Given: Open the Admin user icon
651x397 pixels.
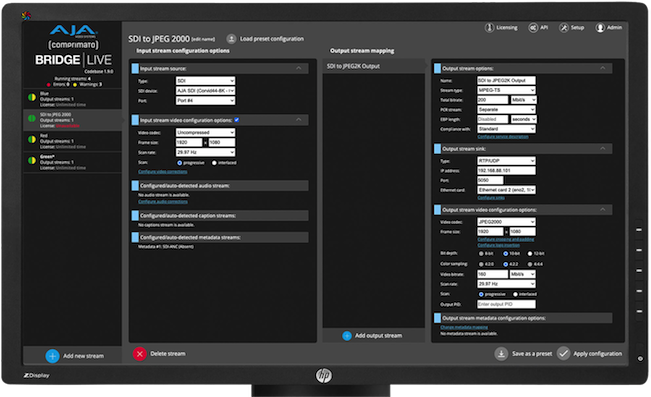Looking at the screenshot, I should pyautogui.click(x=600, y=27).
